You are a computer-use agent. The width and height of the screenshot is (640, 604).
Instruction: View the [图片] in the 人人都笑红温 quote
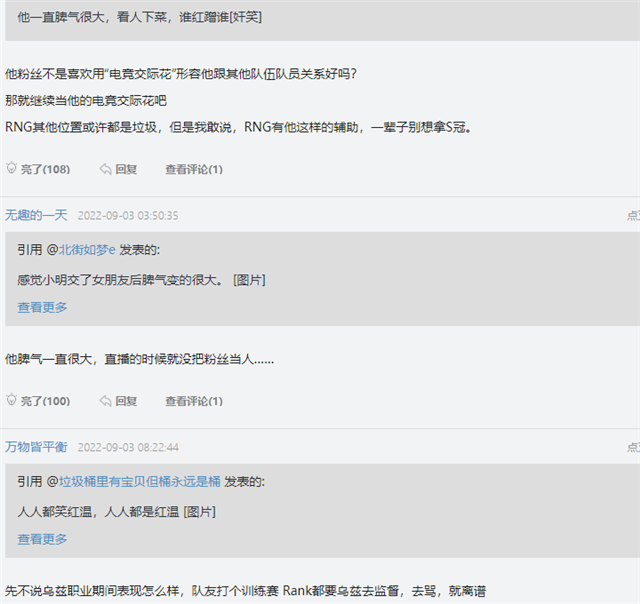pos(200,511)
